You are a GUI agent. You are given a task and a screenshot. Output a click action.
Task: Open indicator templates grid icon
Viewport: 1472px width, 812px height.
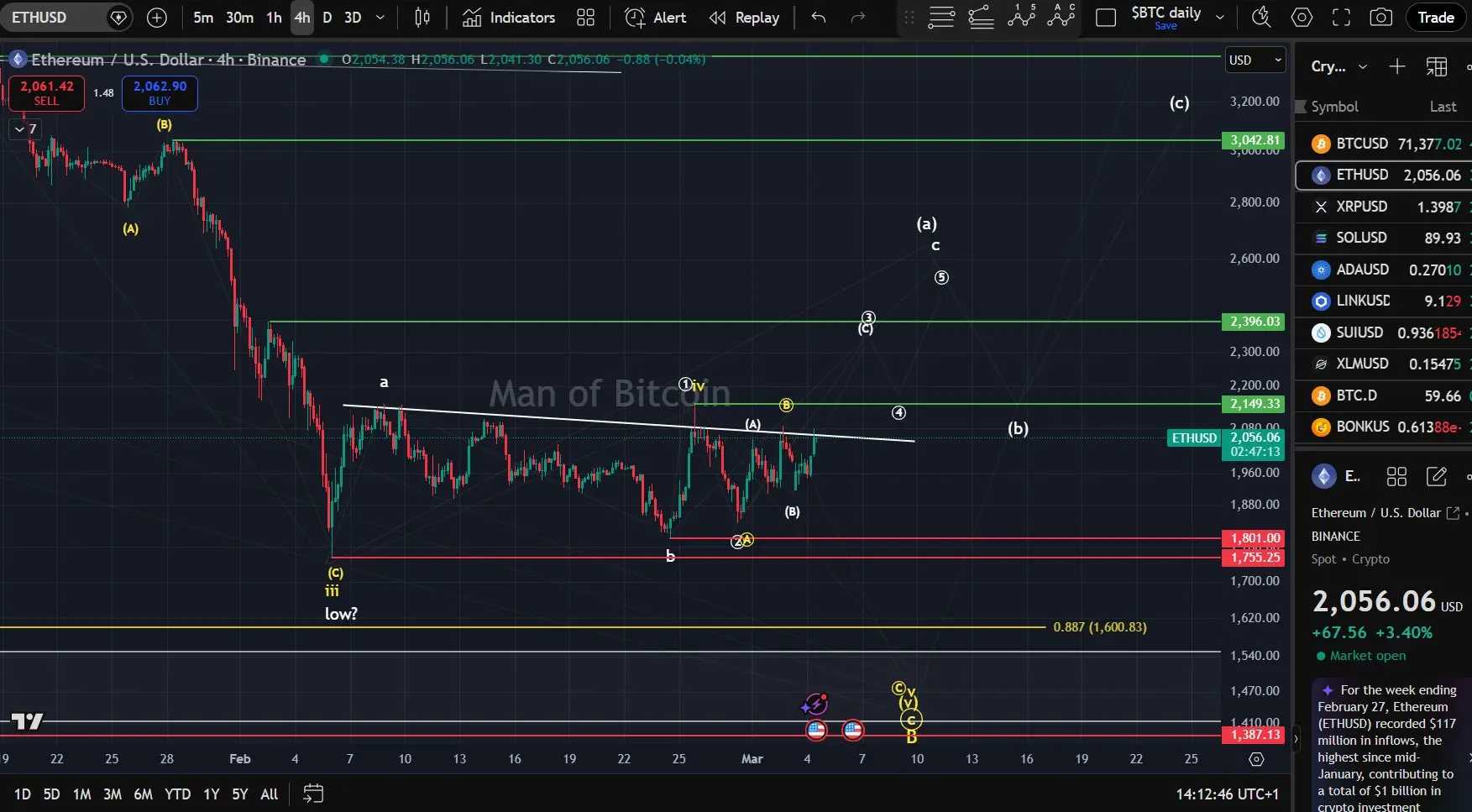(x=586, y=18)
